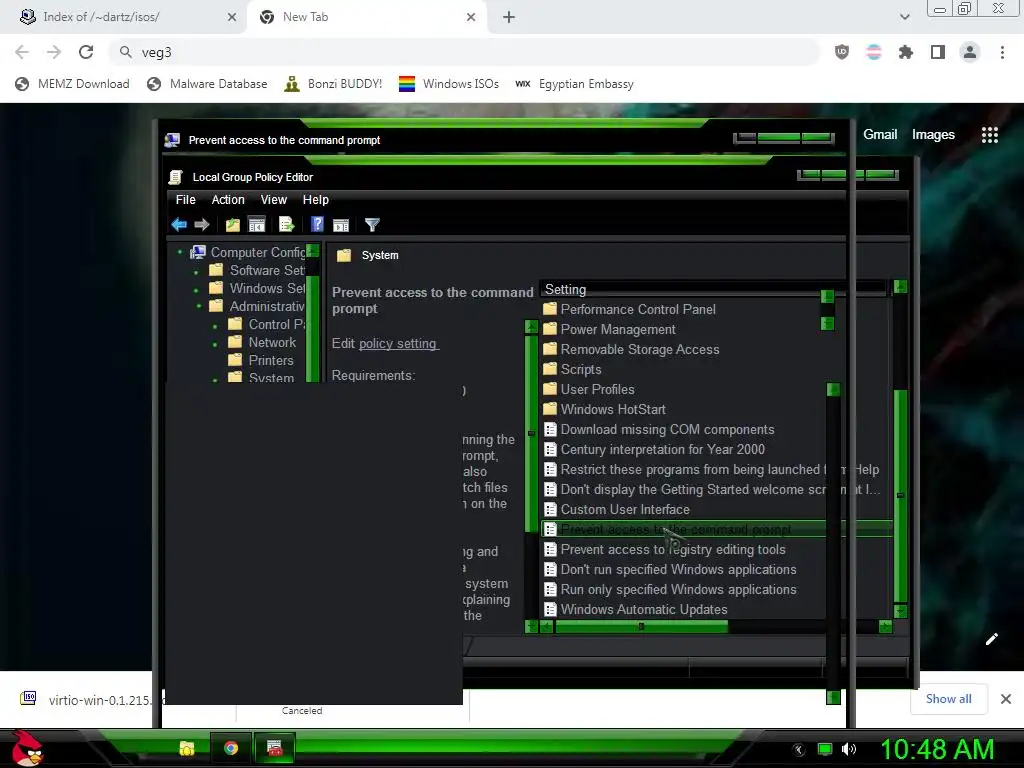The width and height of the screenshot is (1024, 768).
Task: Open Chrome three-dot menu
Action: 1002,52
